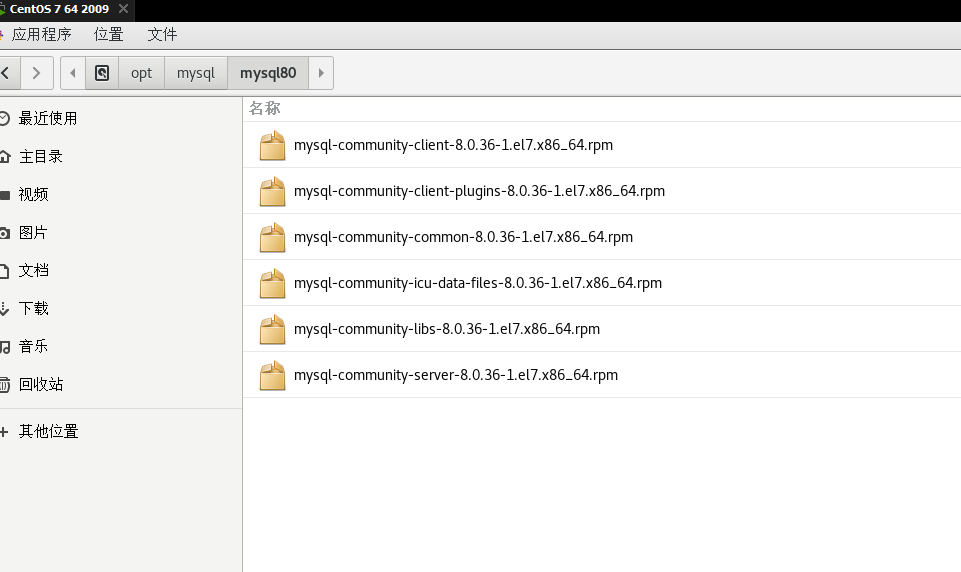Viewport: 961px width, 572px height.
Task: Open the Files (文件) menu
Action: [x=162, y=34]
